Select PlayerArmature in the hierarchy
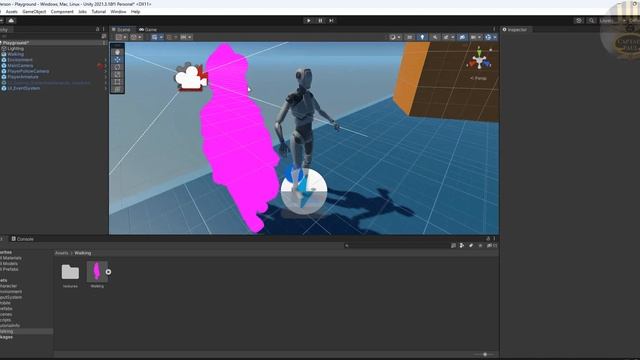640x360 pixels. 23,77
